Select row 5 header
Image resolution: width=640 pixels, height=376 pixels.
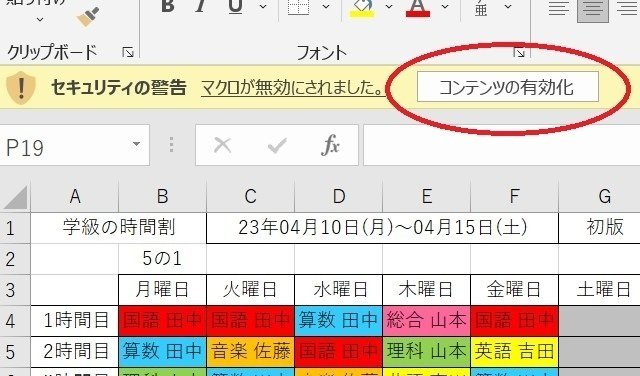coord(15,352)
